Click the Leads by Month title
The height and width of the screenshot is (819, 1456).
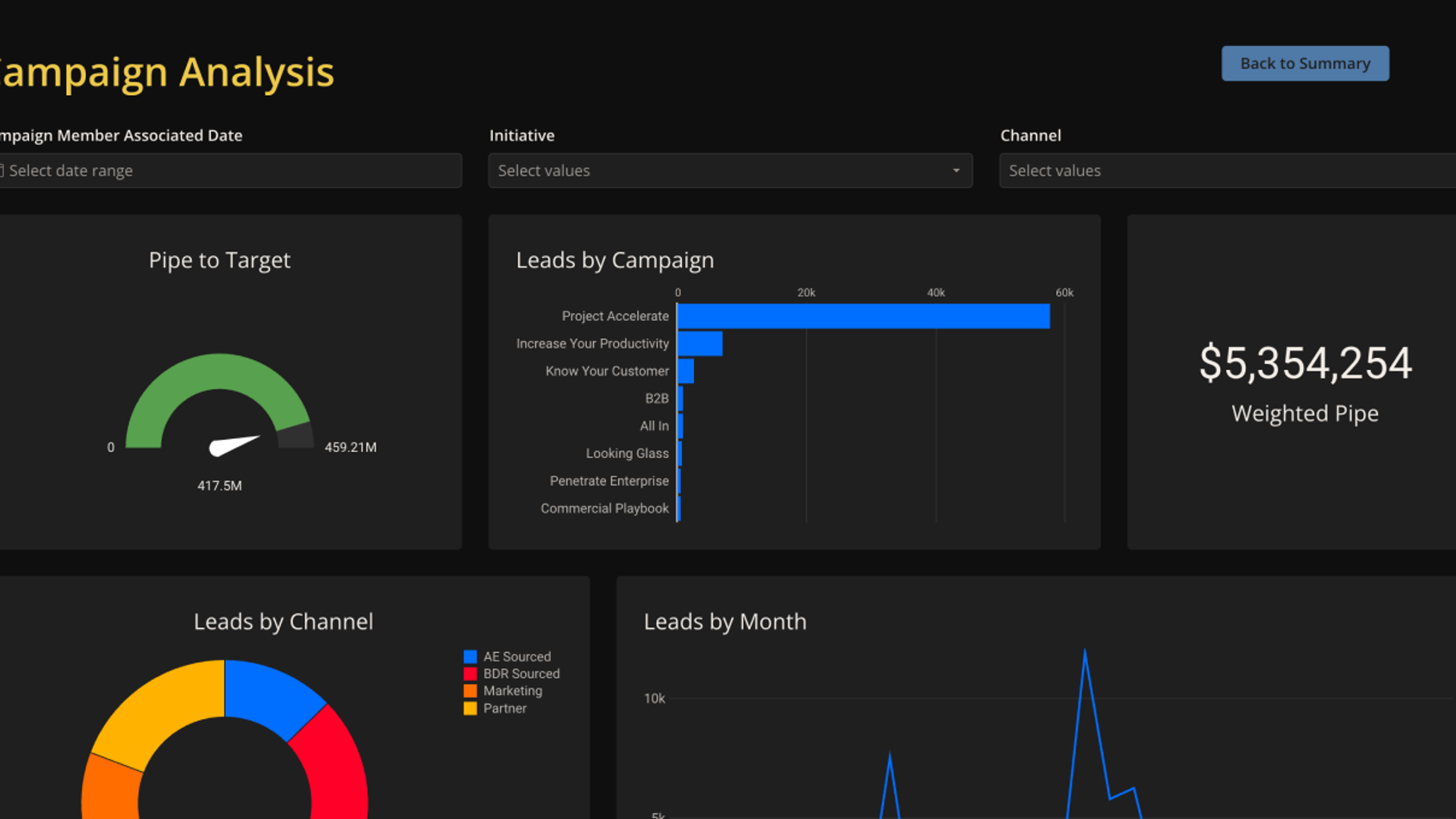(725, 621)
